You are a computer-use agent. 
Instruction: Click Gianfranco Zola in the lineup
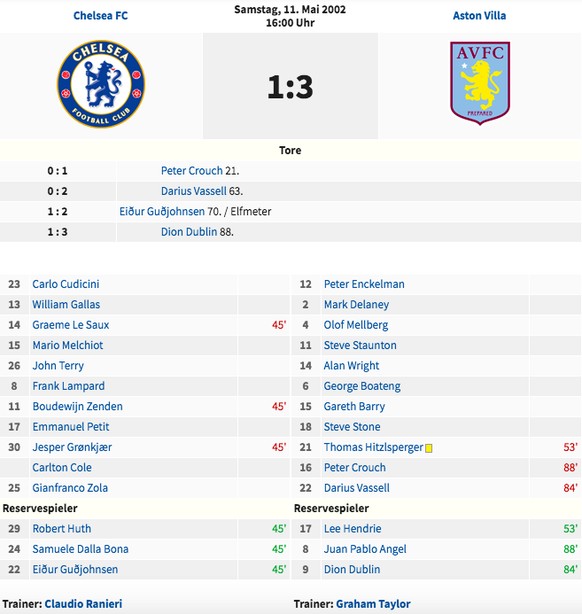pyautogui.click(x=70, y=488)
